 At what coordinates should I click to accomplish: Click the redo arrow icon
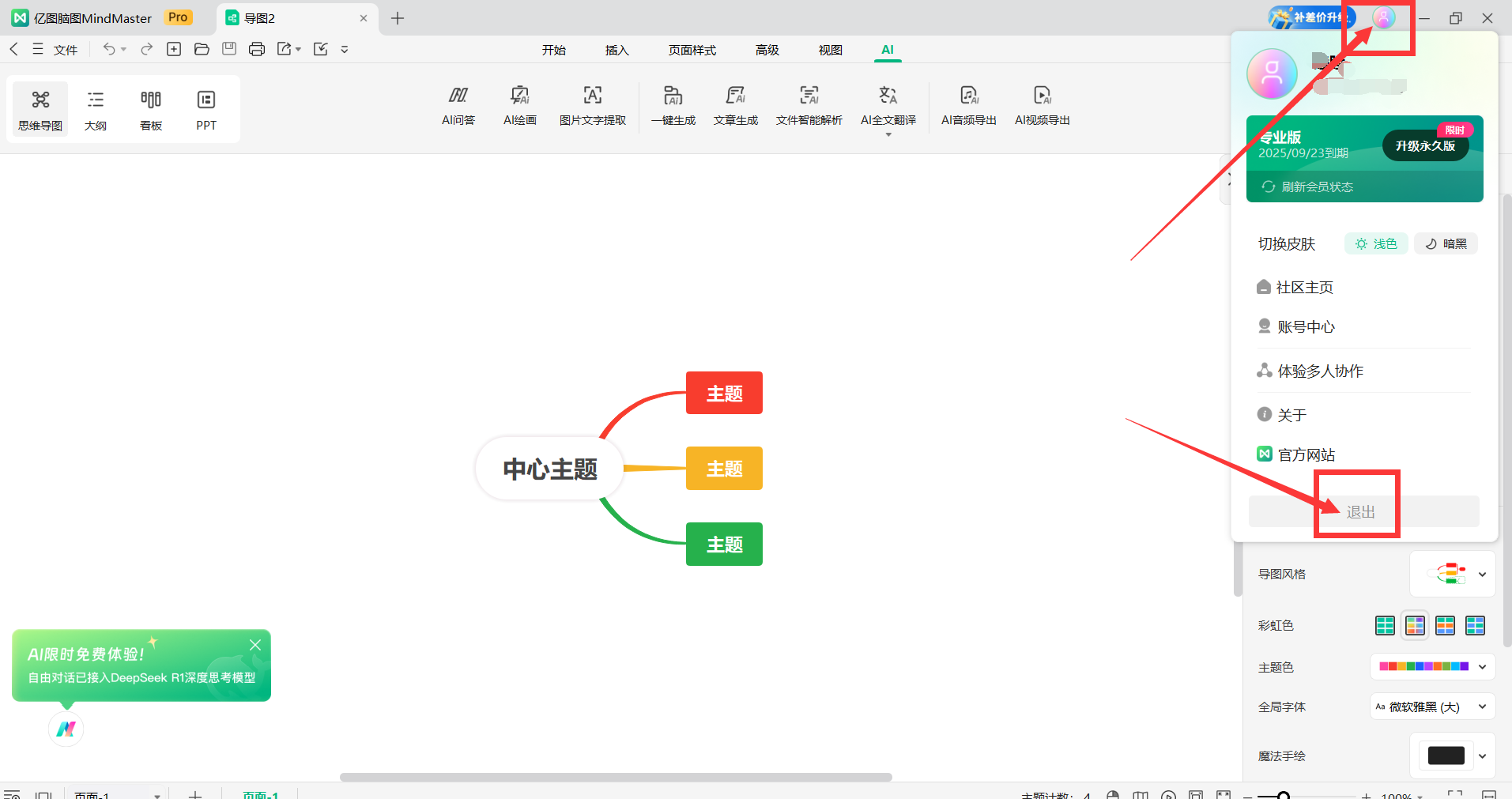pyautogui.click(x=146, y=49)
